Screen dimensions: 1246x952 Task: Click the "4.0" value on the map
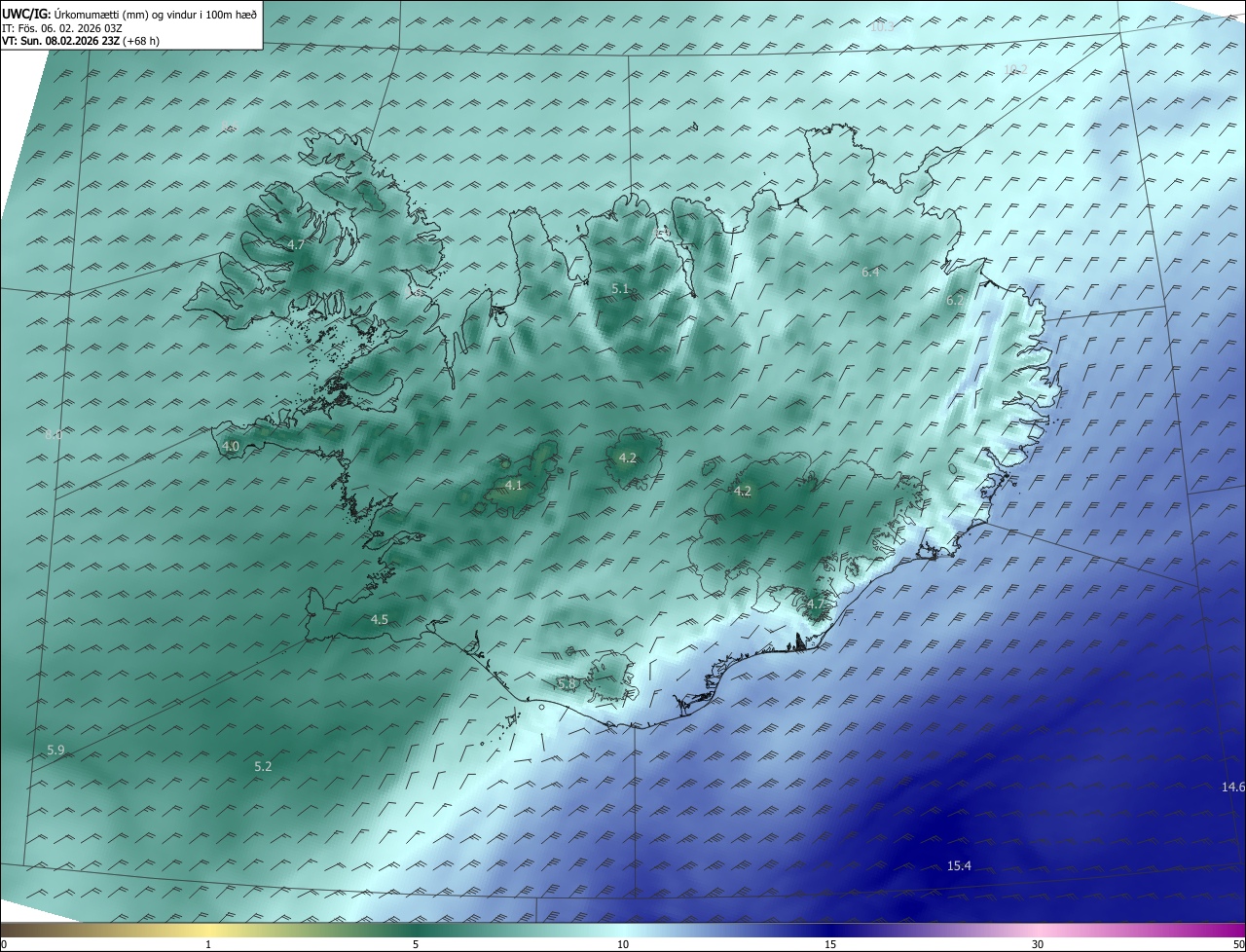point(231,447)
